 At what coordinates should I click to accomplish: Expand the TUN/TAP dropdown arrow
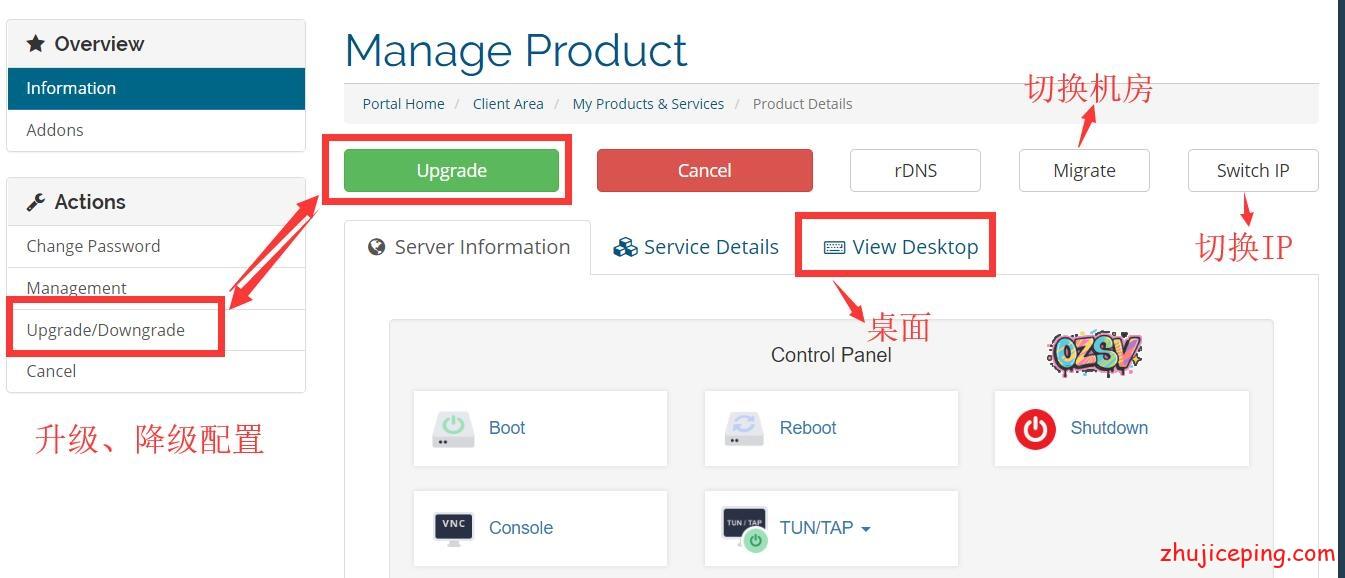[865, 529]
